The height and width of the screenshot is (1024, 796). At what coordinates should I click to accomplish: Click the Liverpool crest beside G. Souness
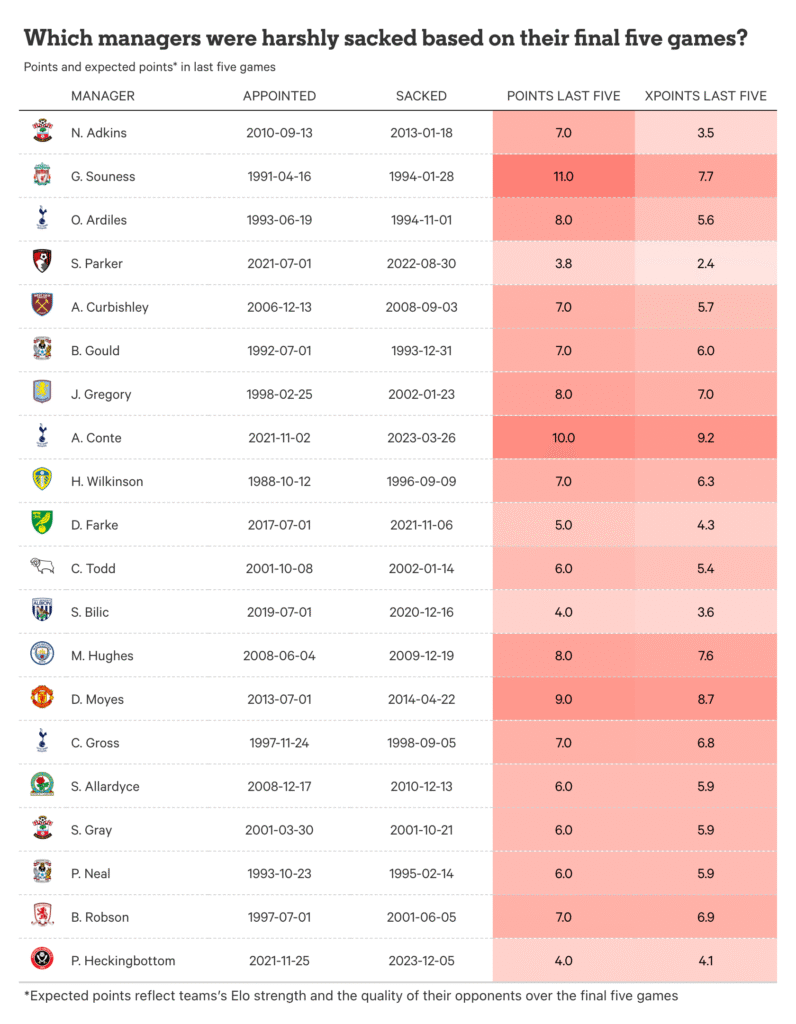41,176
